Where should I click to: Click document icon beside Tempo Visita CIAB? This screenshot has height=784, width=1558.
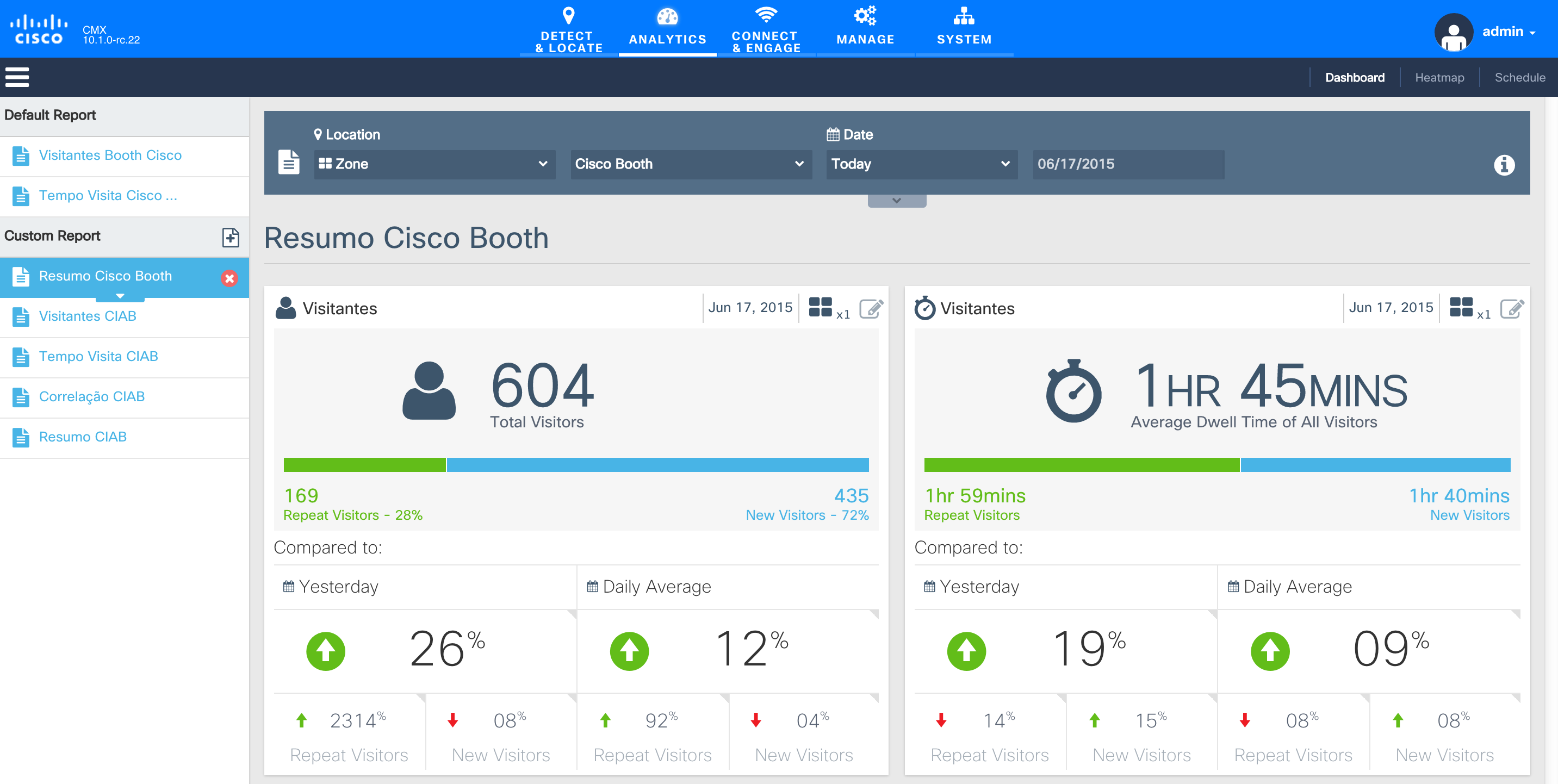(x=21, y=357)
